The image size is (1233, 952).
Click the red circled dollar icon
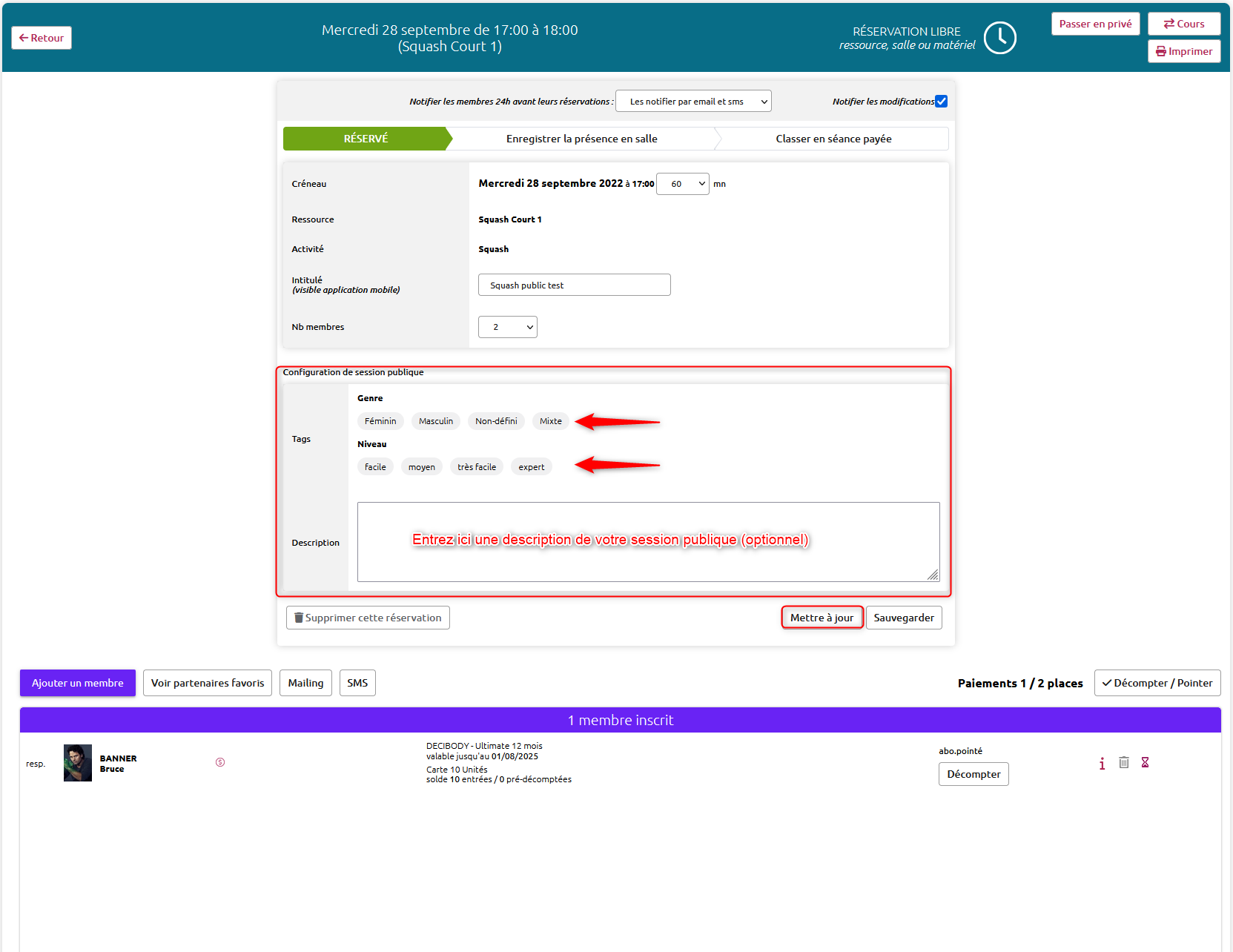click(220, 762)
